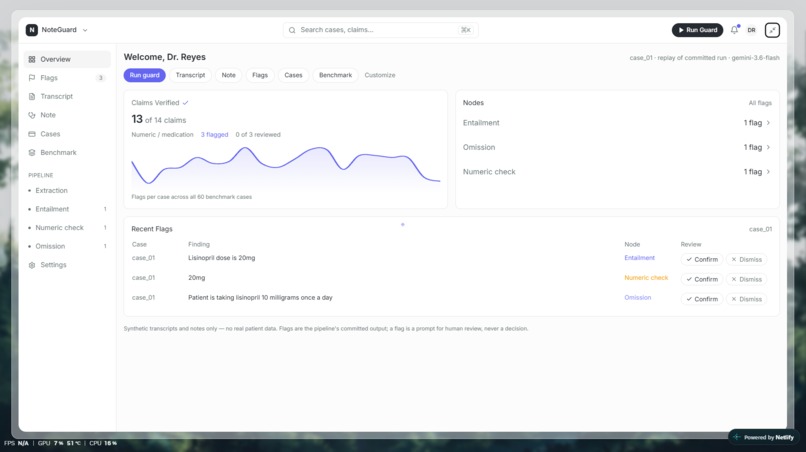806x452 pixels.
Task: Click the Note stethoscope icon in sidebar
Action: (x=32, y=115)
